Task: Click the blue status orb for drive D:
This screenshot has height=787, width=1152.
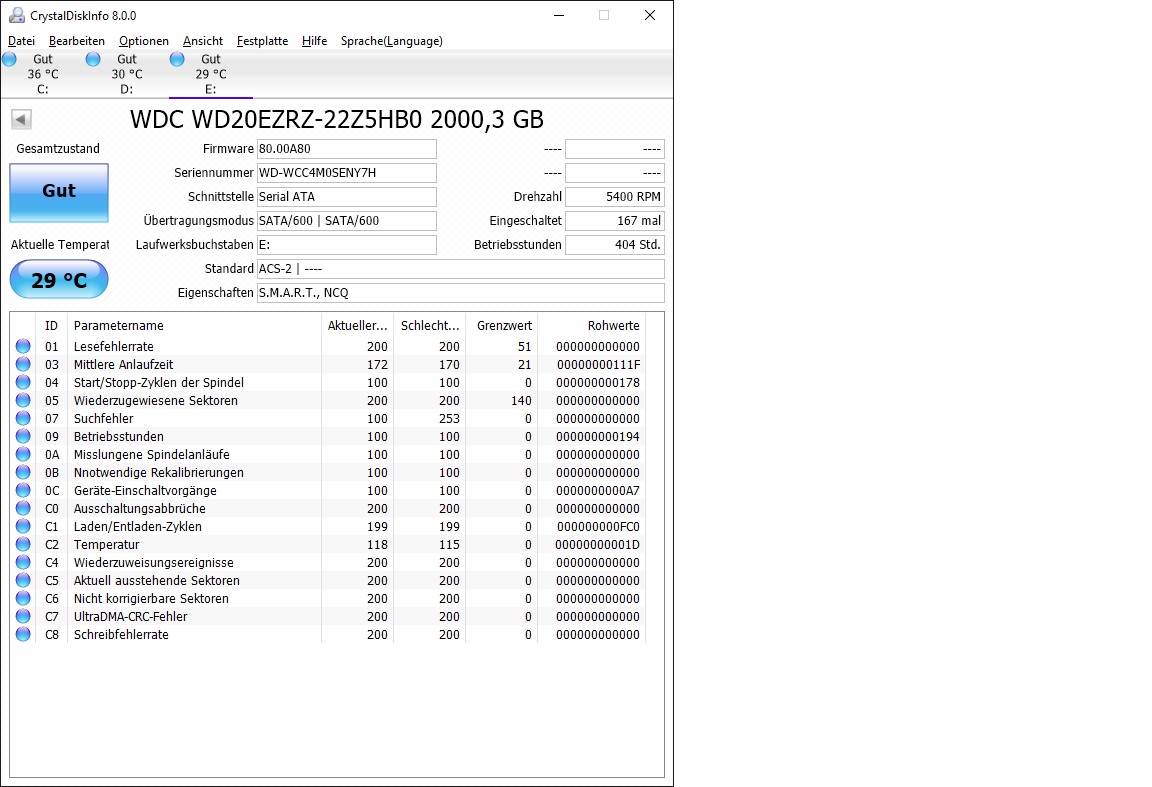Action: [x=93, y=60]
